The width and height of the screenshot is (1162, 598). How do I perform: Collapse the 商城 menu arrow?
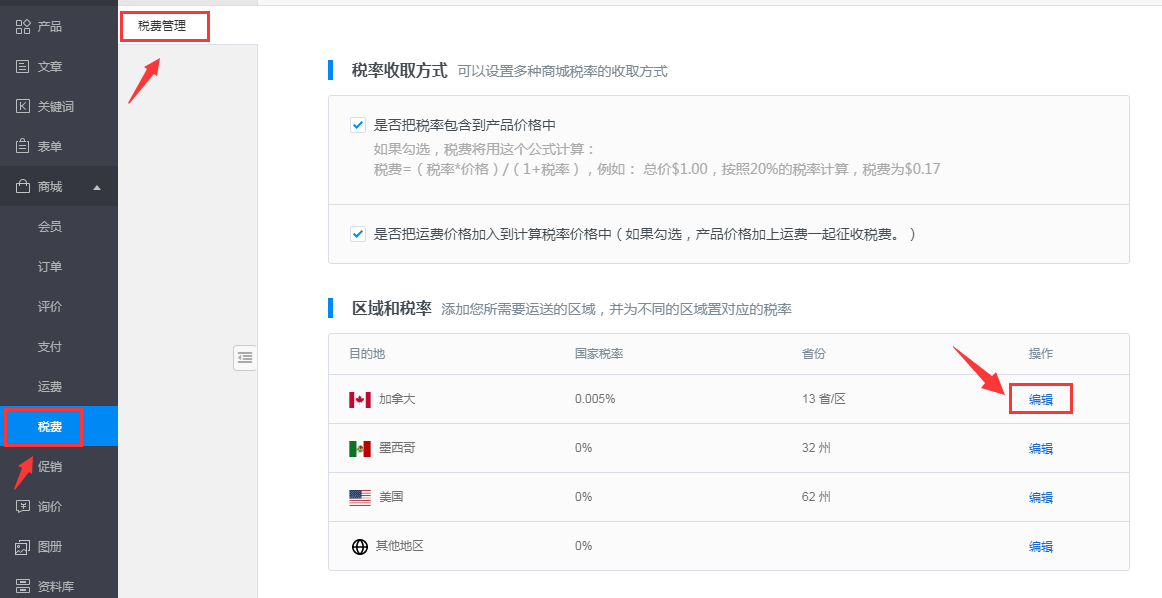coord(96,187)
